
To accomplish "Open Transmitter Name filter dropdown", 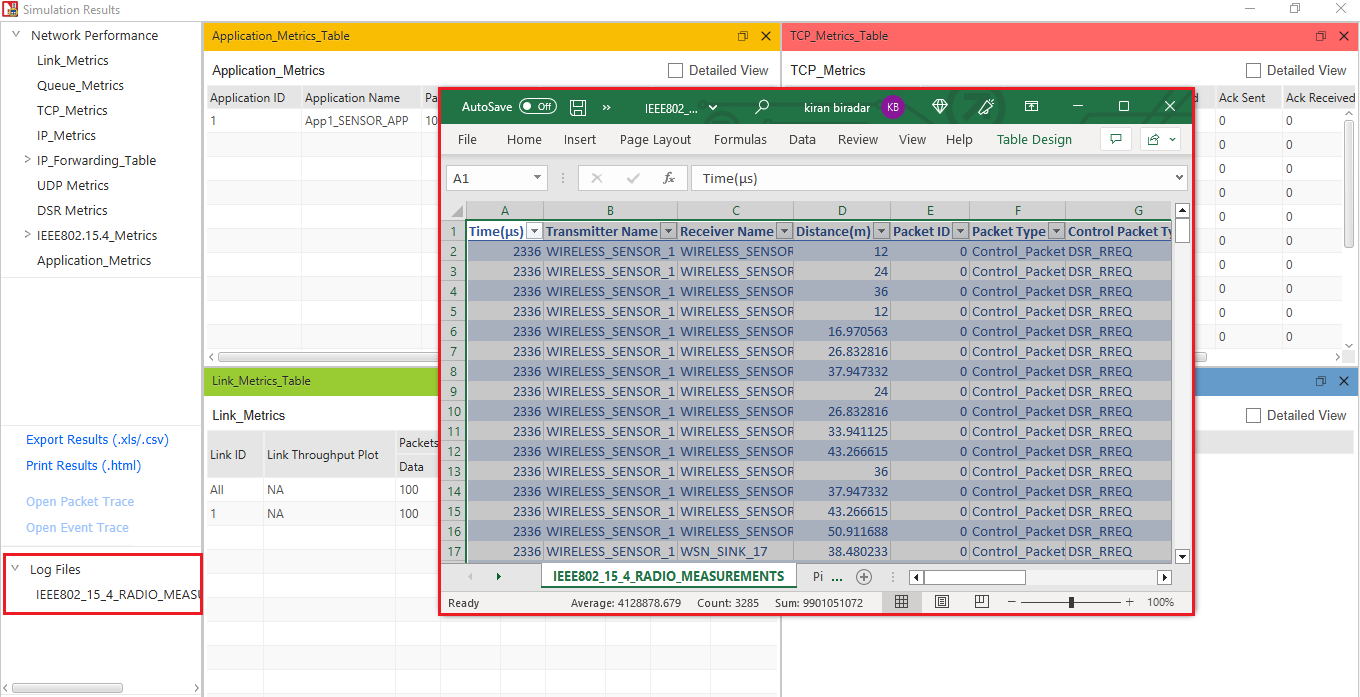I will pos(668,231).
